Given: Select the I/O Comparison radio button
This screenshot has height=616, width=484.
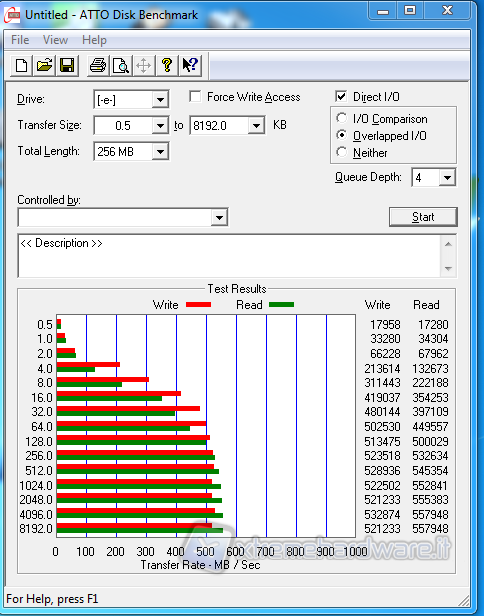Looking at the screenshot, I should click(341, 118).
